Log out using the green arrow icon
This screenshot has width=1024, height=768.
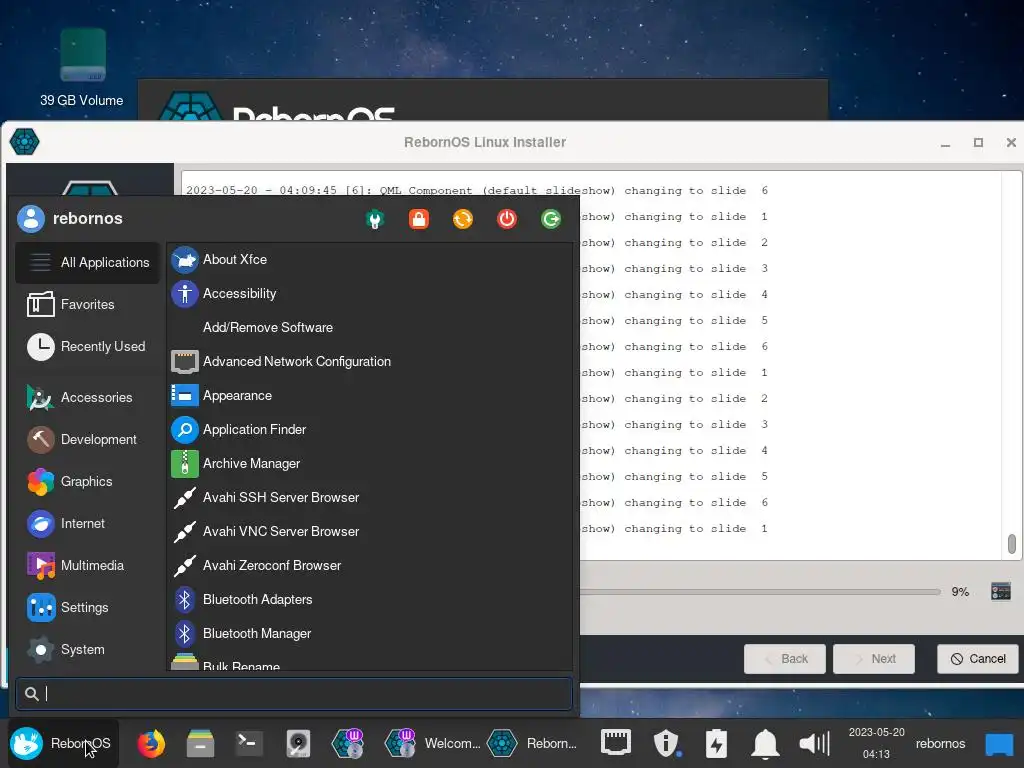(x=551, y=219)
